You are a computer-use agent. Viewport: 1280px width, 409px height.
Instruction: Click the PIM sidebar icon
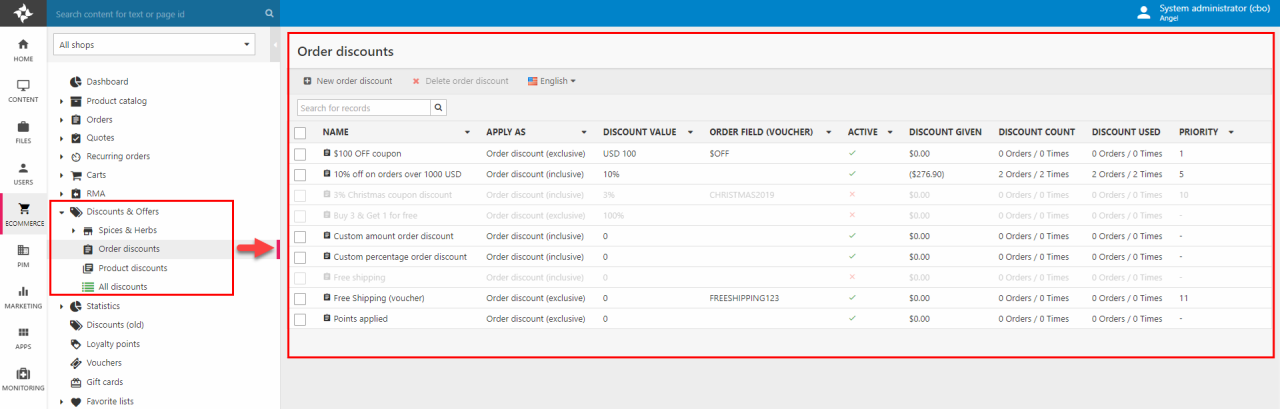tap(23, 255)
